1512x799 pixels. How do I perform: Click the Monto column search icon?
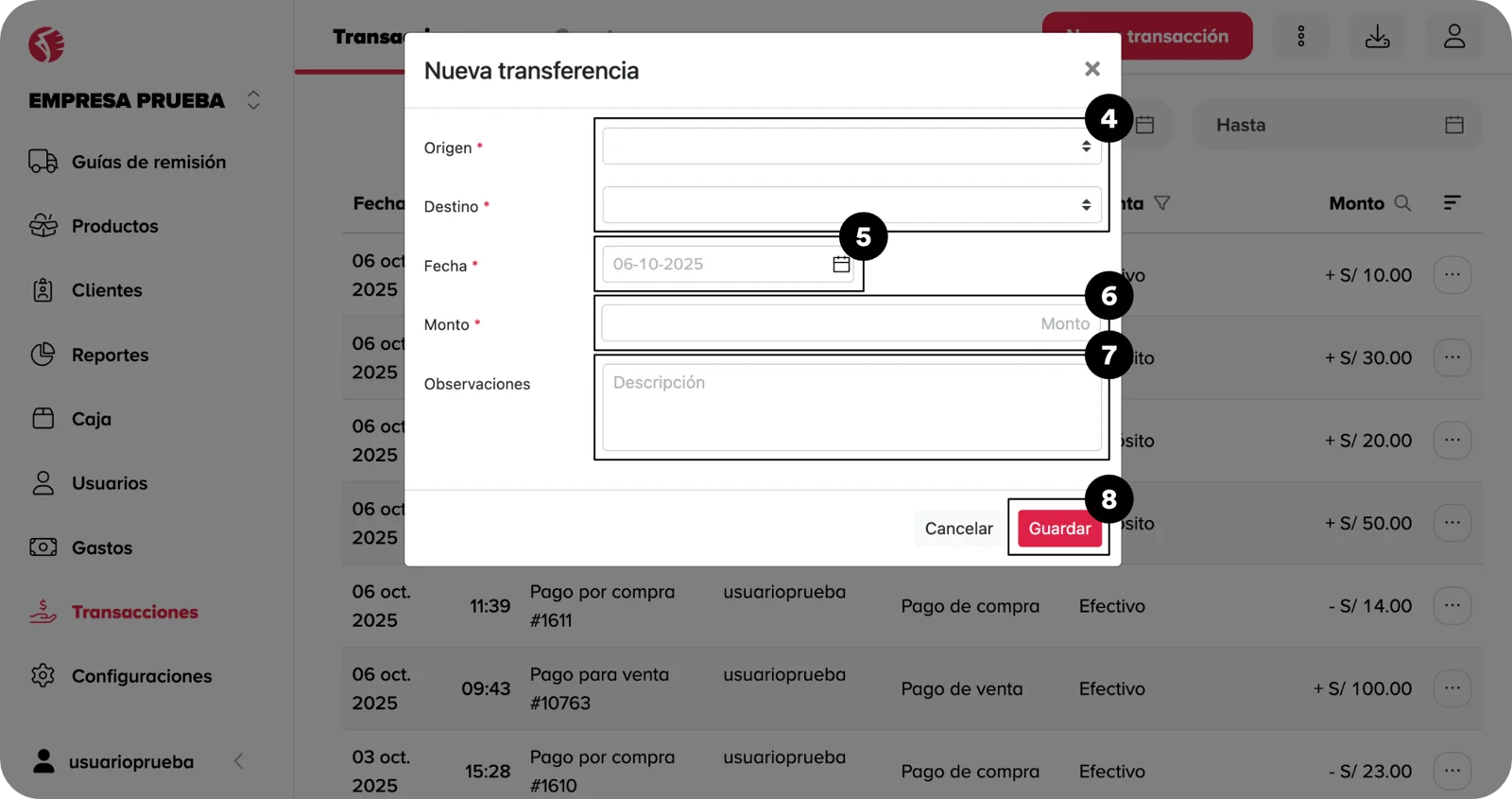[1402, 203]
